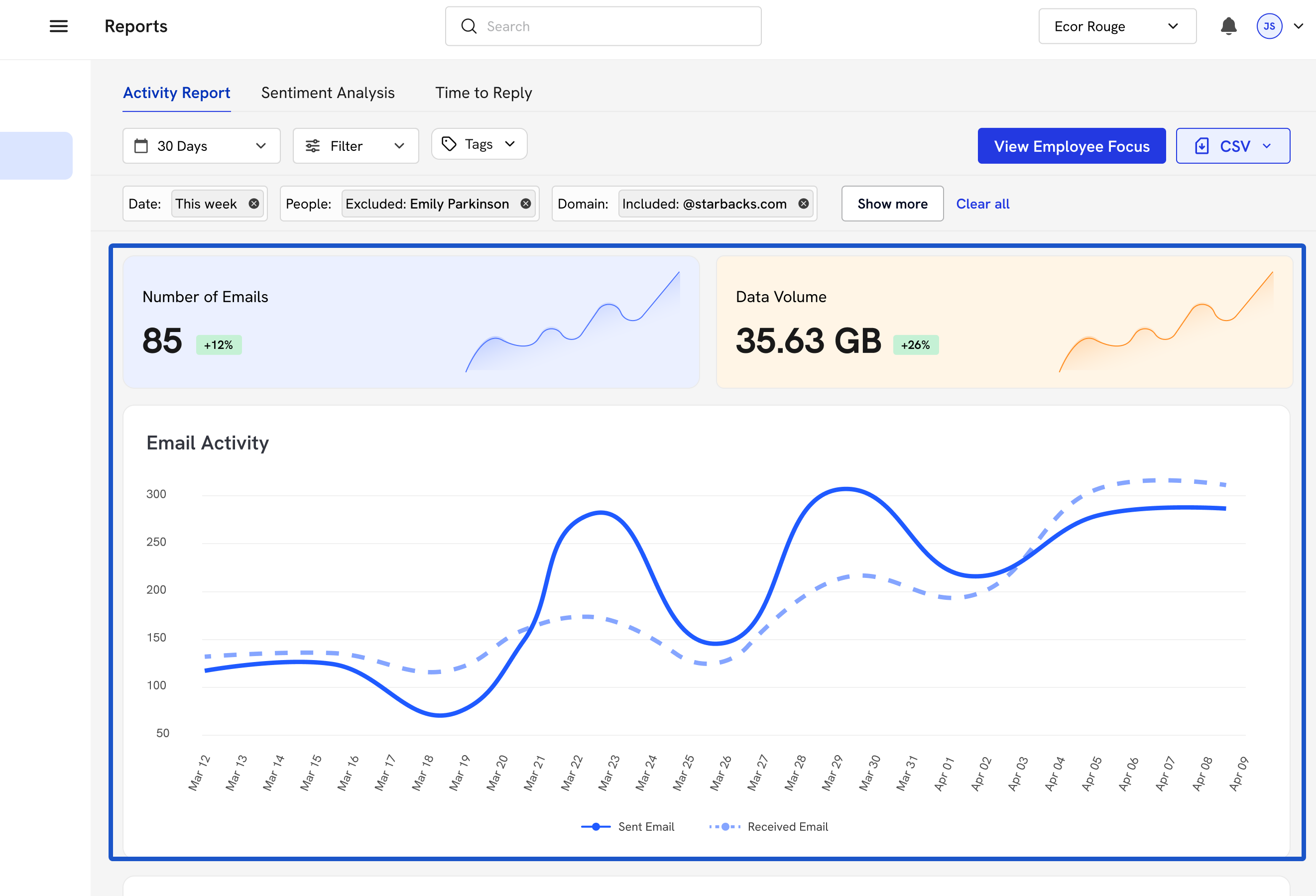Remove the Excluded Emily Parkinson filter chip
Image resolution: width=1316 pixels, height=896 pixels.
coord(525,204)
